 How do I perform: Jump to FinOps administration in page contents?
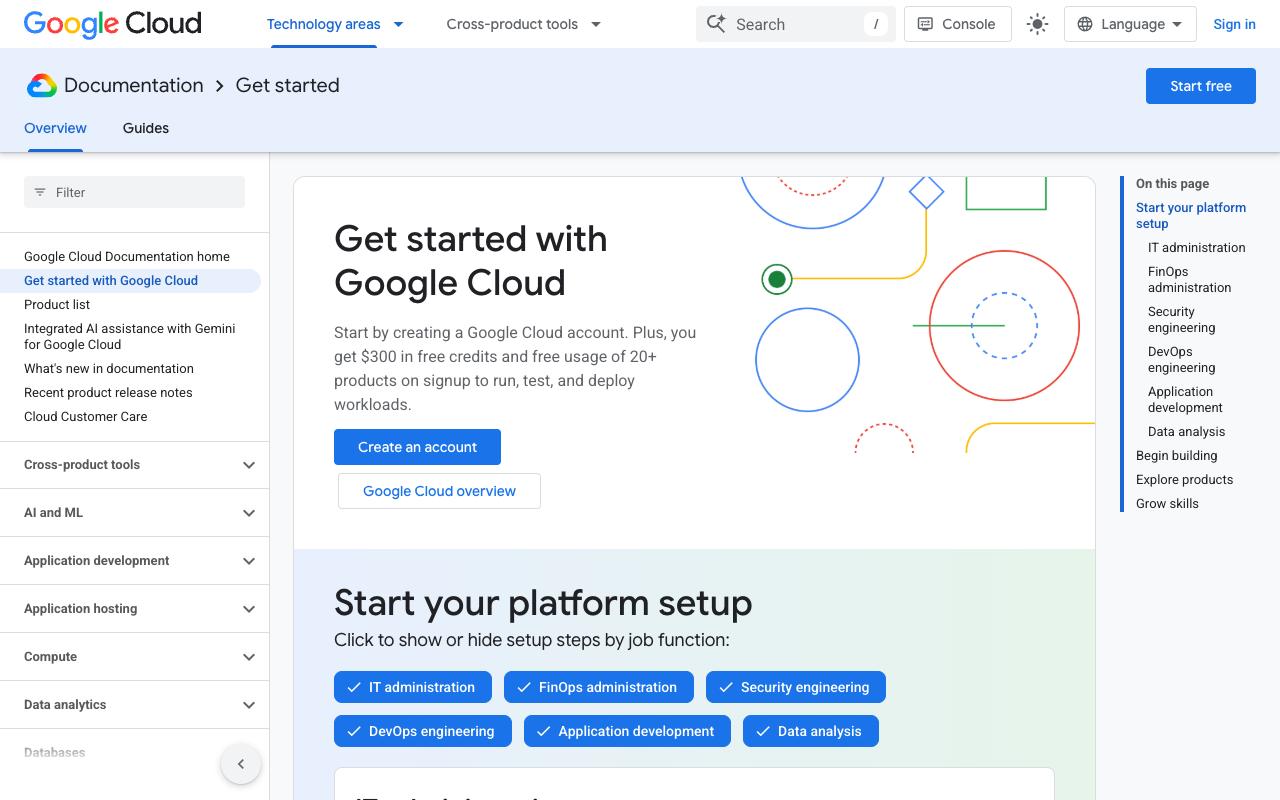[1190, 280]
